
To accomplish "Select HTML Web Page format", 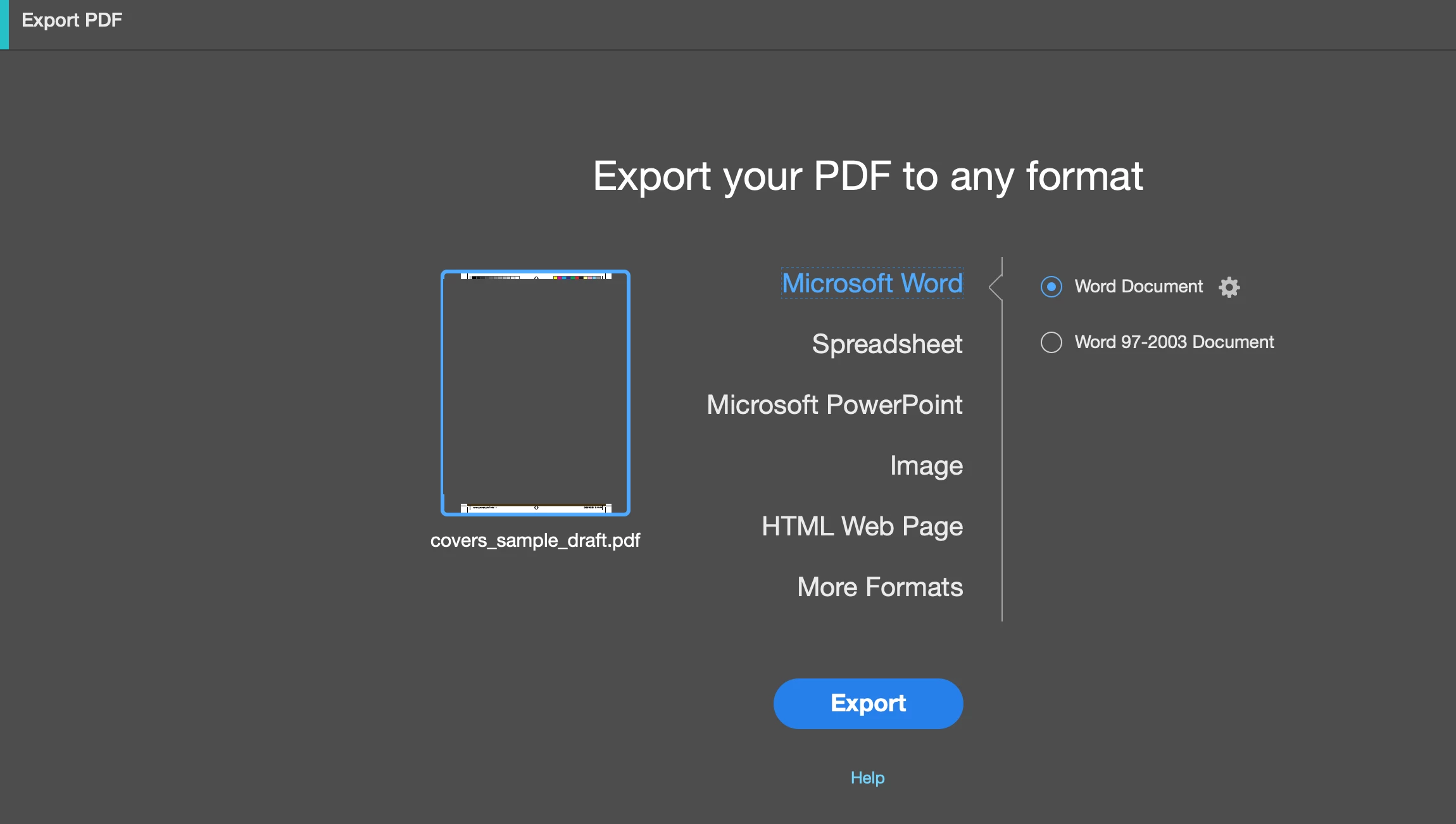I will (862, 527).
